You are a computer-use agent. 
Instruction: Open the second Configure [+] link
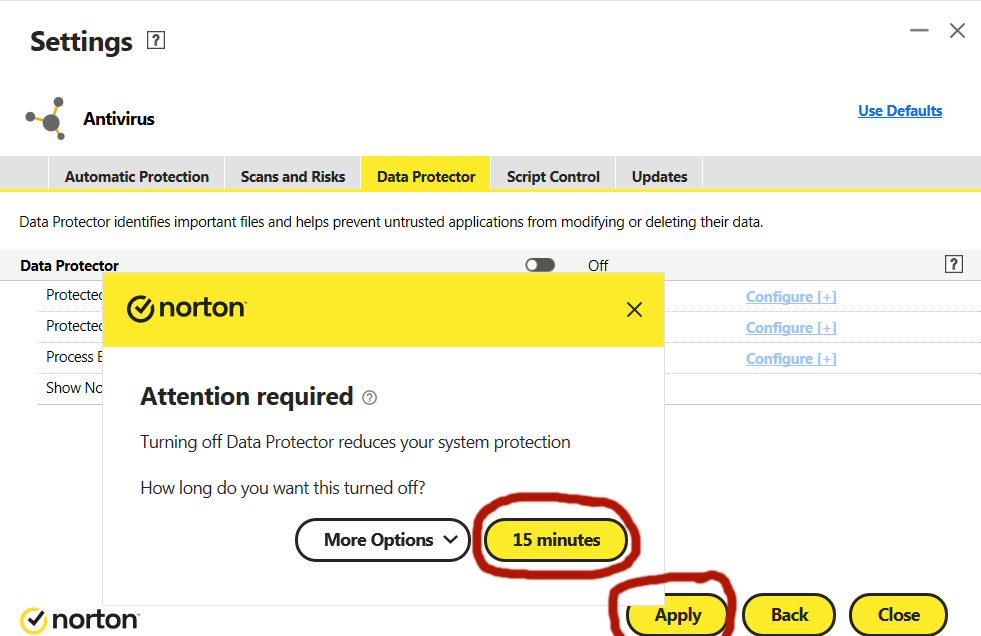tap(791, 328)
